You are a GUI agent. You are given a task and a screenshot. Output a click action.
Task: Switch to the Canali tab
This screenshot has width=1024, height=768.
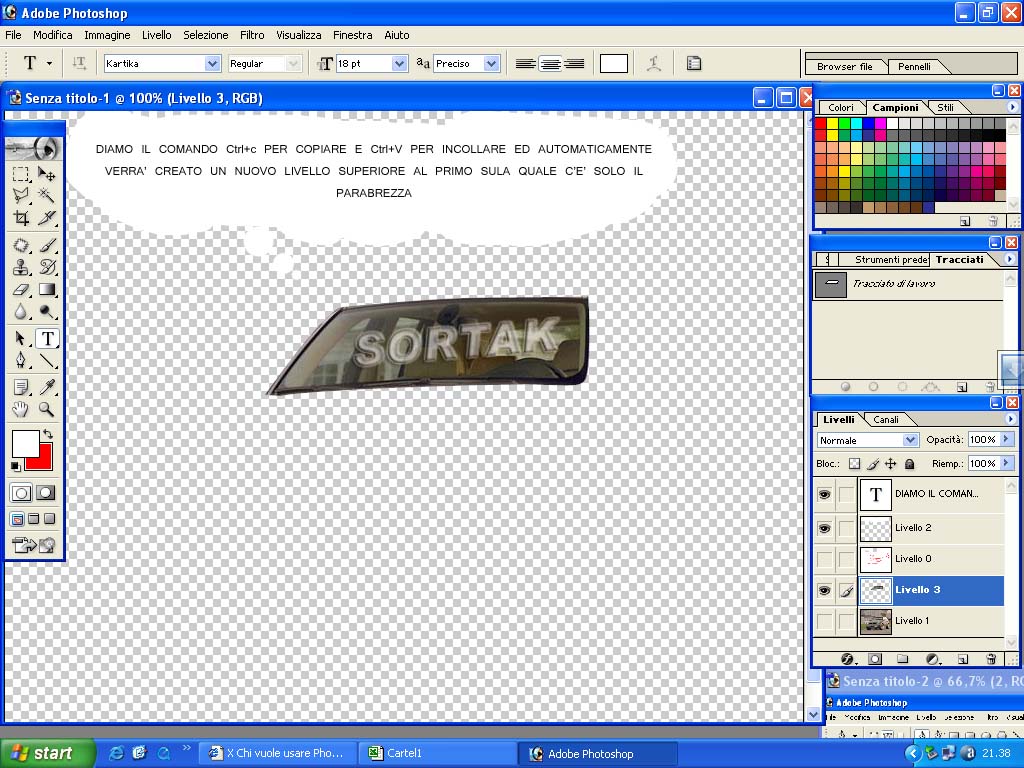[886, 419]
